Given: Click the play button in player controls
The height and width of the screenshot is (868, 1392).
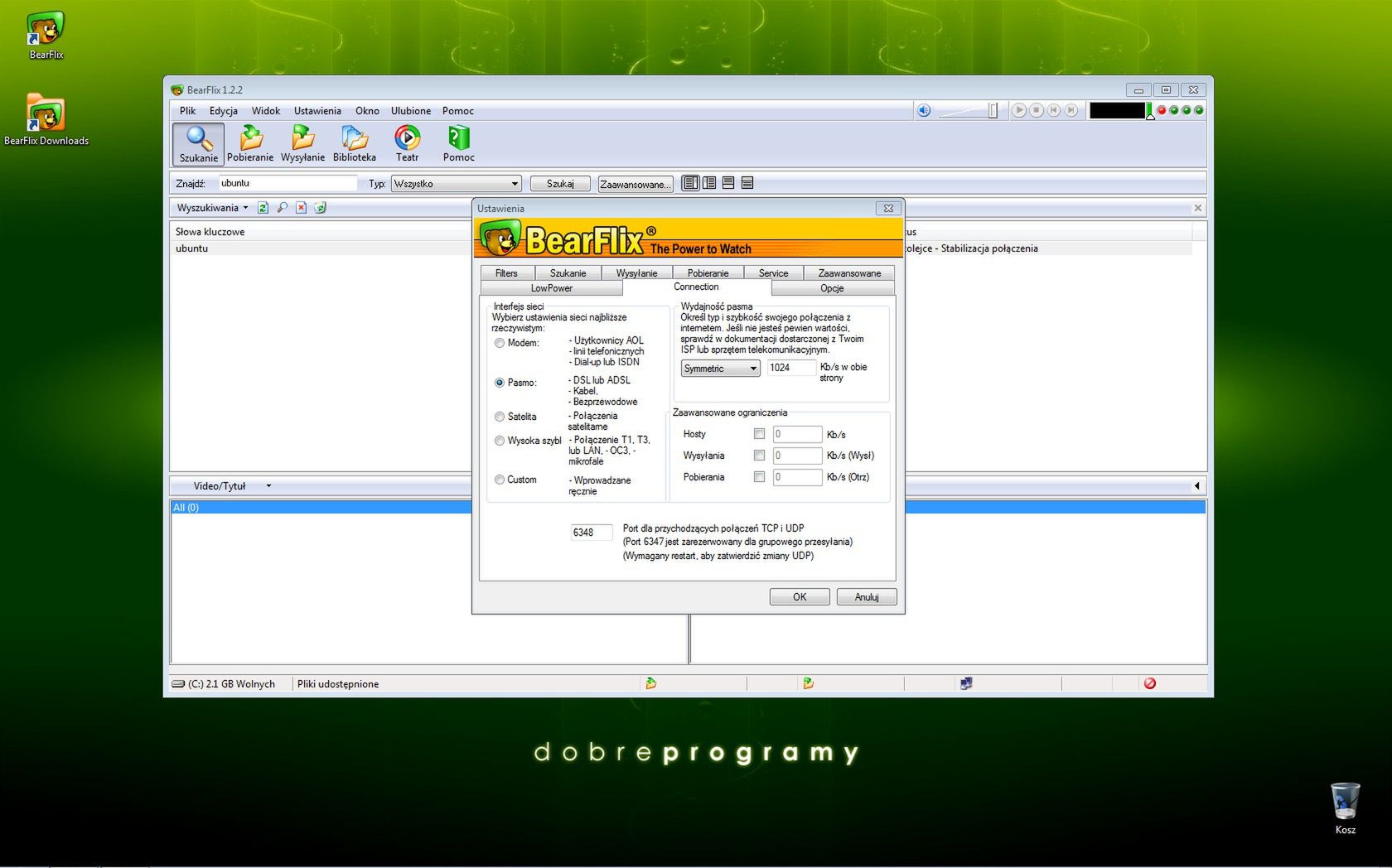Looking at the screenshot, I should pyautogui.click(x=1019, y=110).
